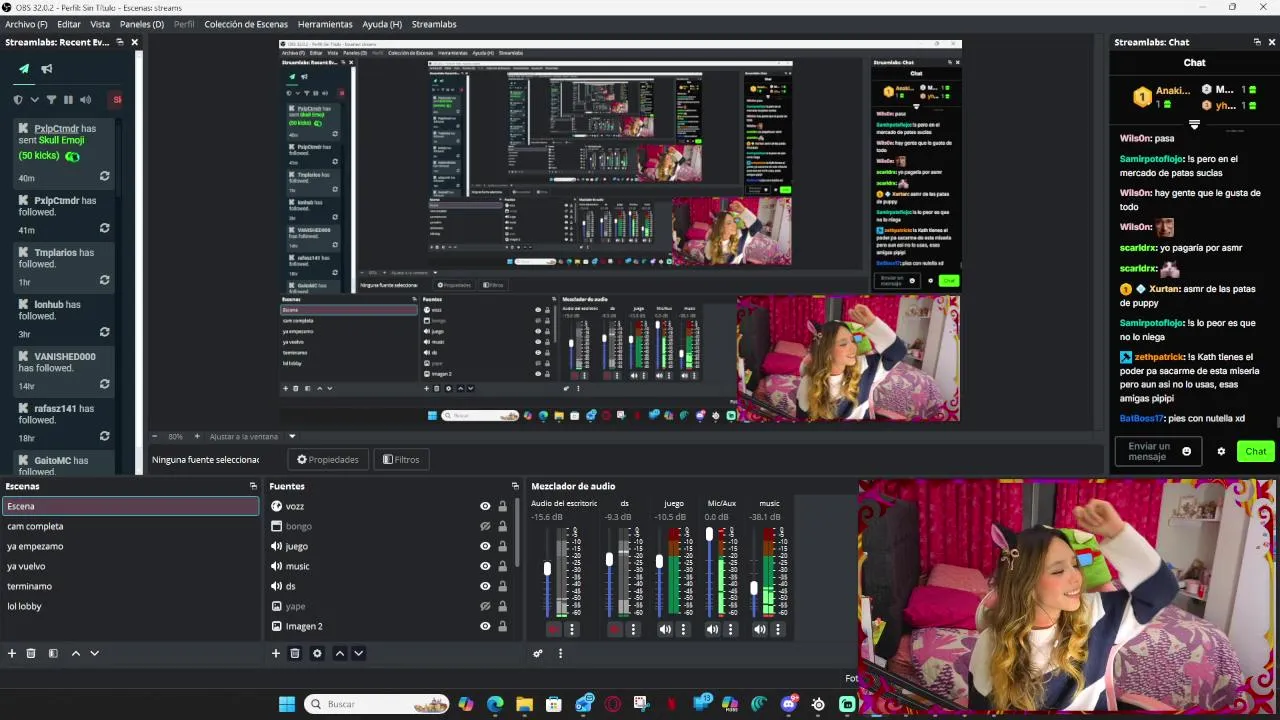
Task: Adjust the music volume fader
Action: coord(753,589)
